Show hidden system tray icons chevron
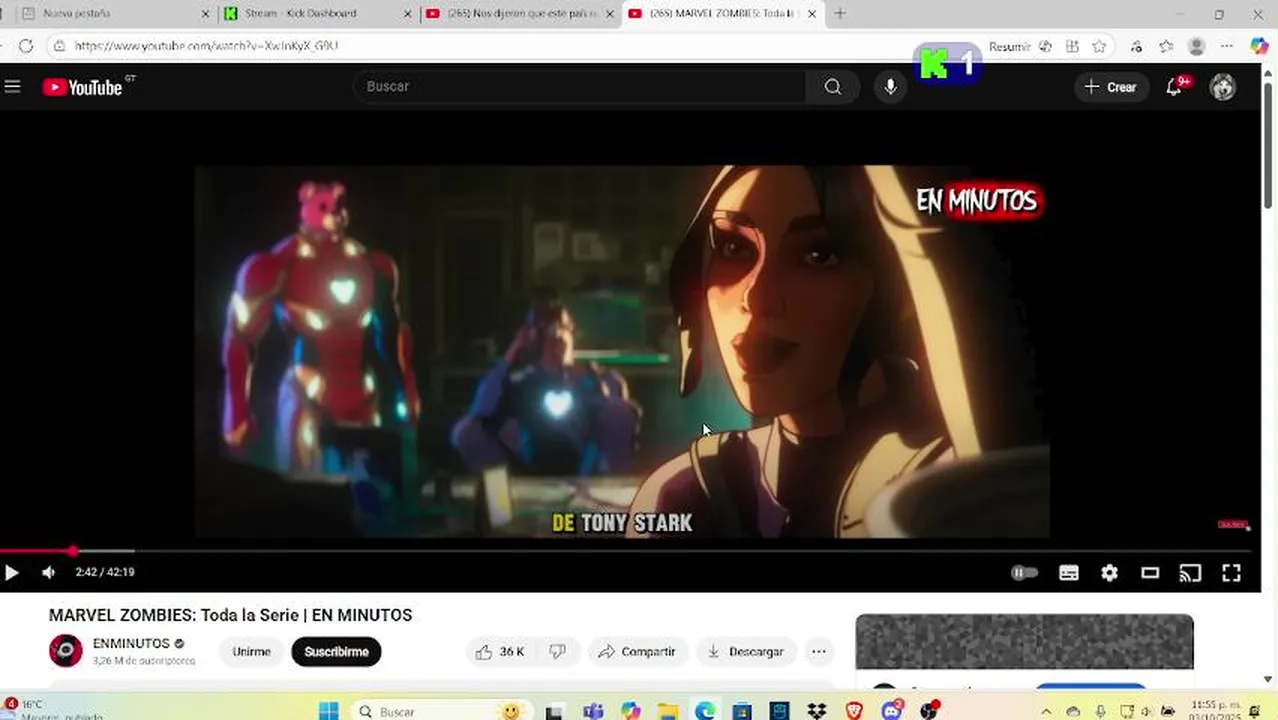This screenshot has width=1278, height=720. coord(1046,711)
